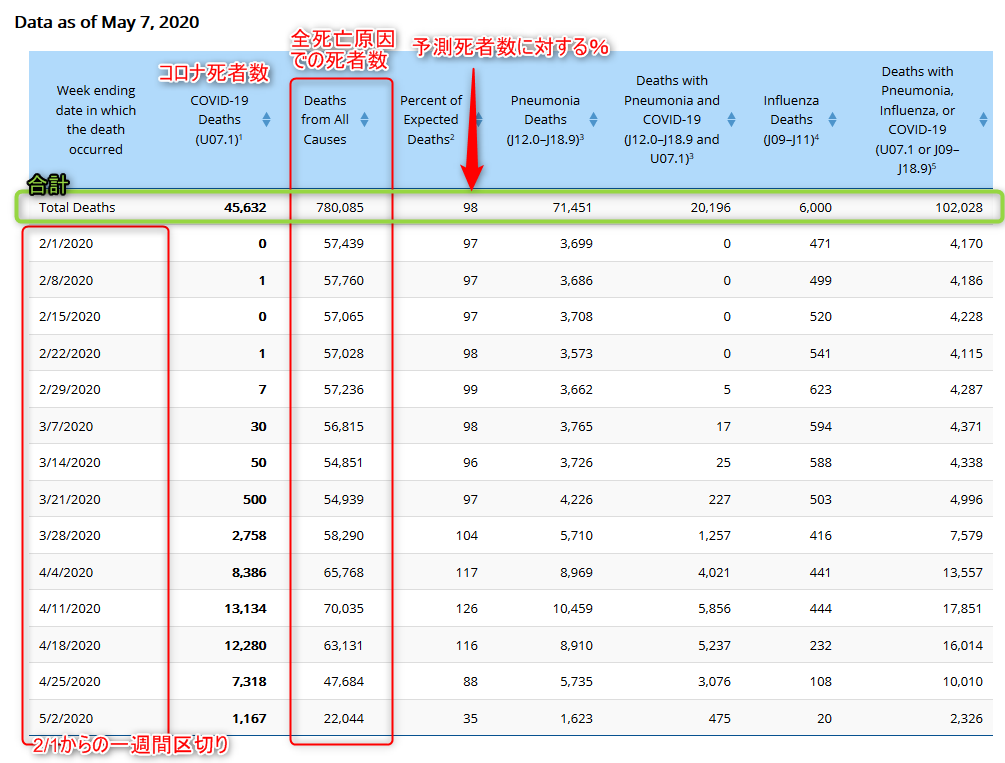1005x763 pixels.
Task: Click the 'Week ending date' column header text
Action: click(96, 120)
